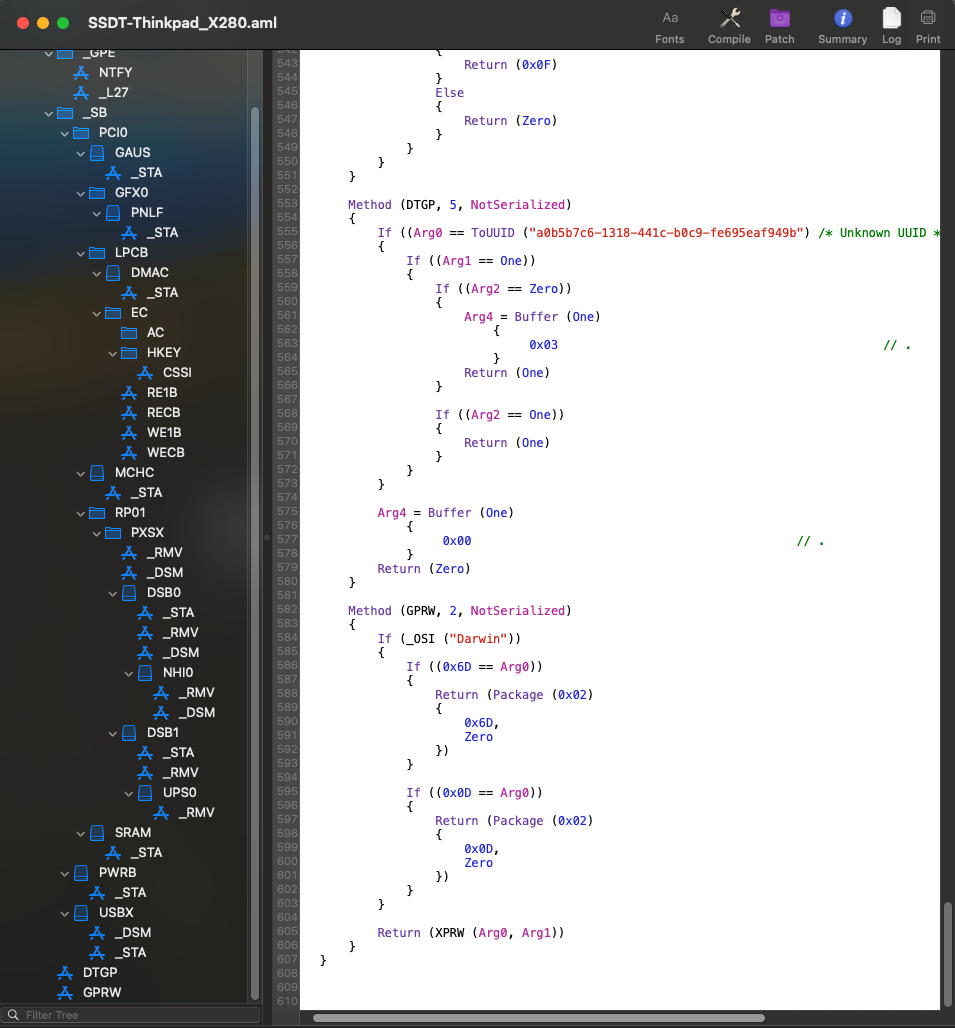Show the Summary info panel
The width and height of the screenshot is (955, 1028).
pos(842,26)
